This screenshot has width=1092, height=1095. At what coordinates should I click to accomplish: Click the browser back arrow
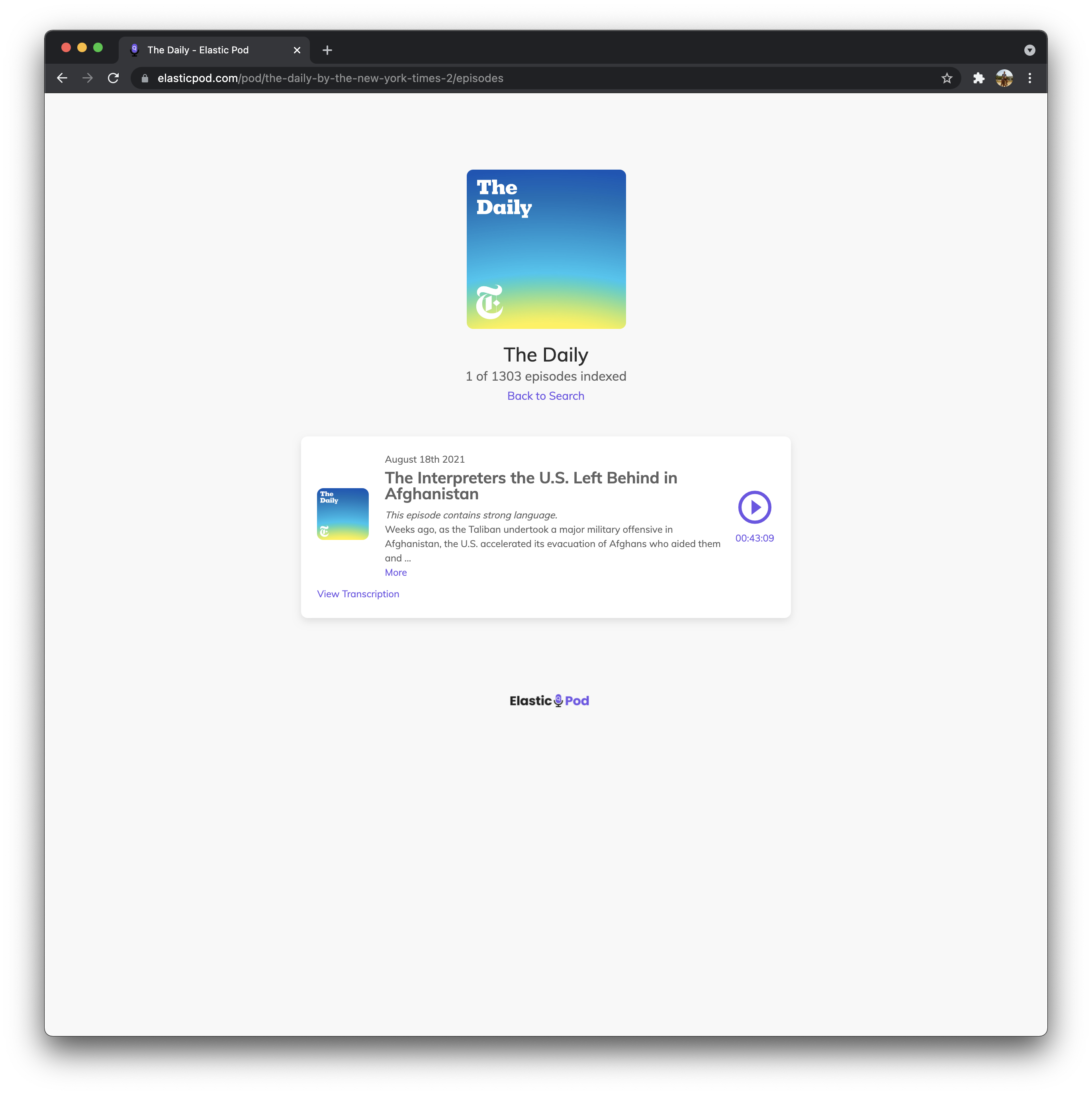[x=63, y=78]
